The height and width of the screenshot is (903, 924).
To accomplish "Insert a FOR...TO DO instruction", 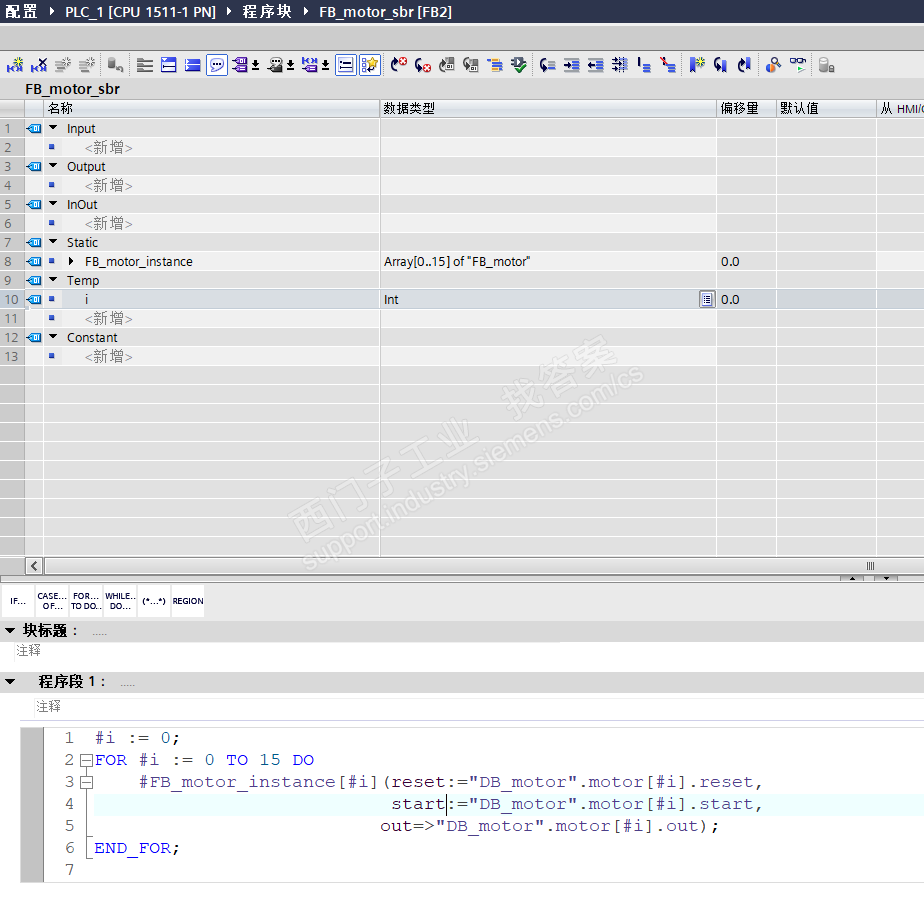I will (86, 601).
